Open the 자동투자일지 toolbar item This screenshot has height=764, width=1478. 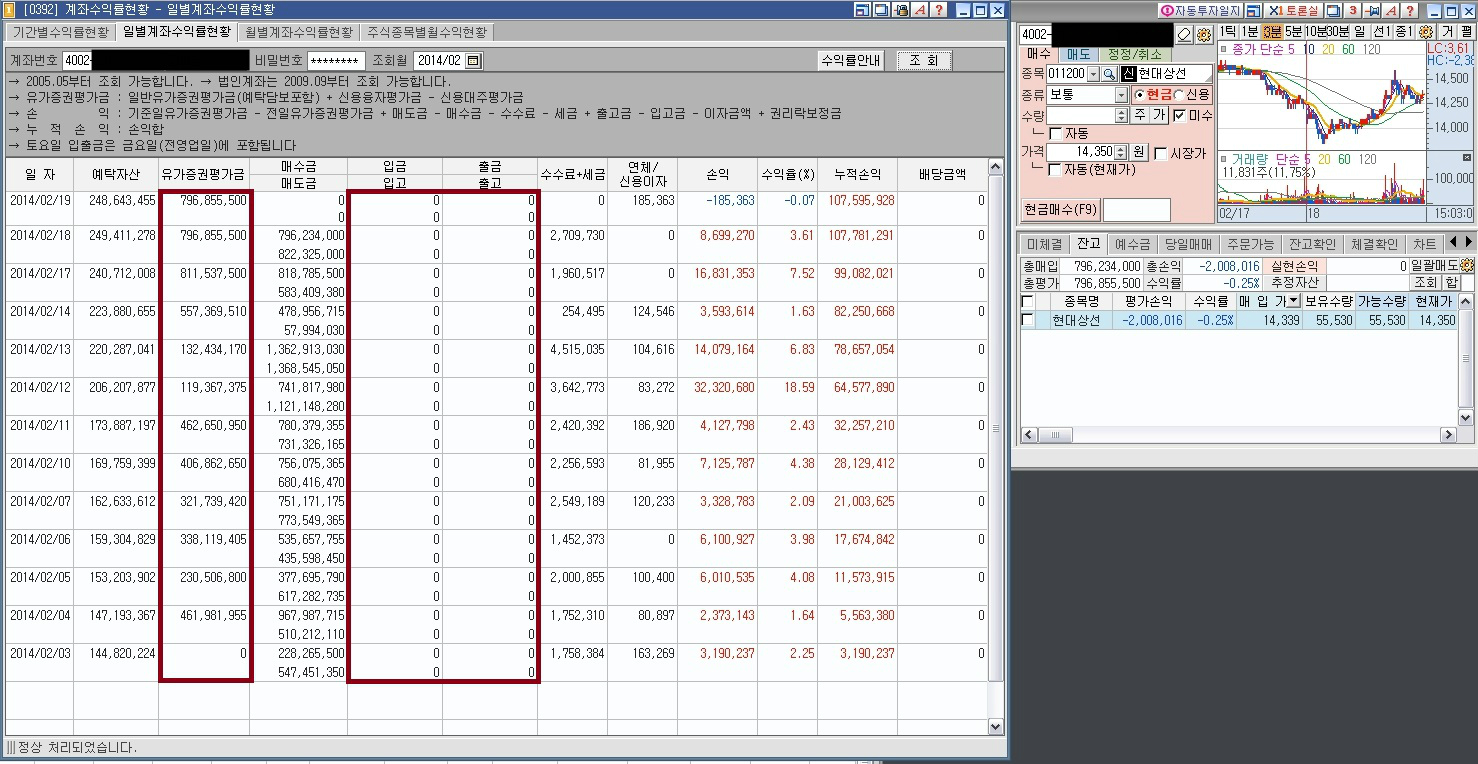point(1199,10)
